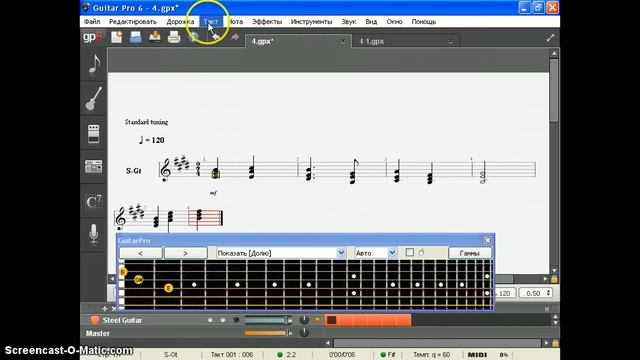The height and width of the screenshot is (360, 640).
Task: Click the Steel Guitar pan knob
Action: click(x=304, y=320)
